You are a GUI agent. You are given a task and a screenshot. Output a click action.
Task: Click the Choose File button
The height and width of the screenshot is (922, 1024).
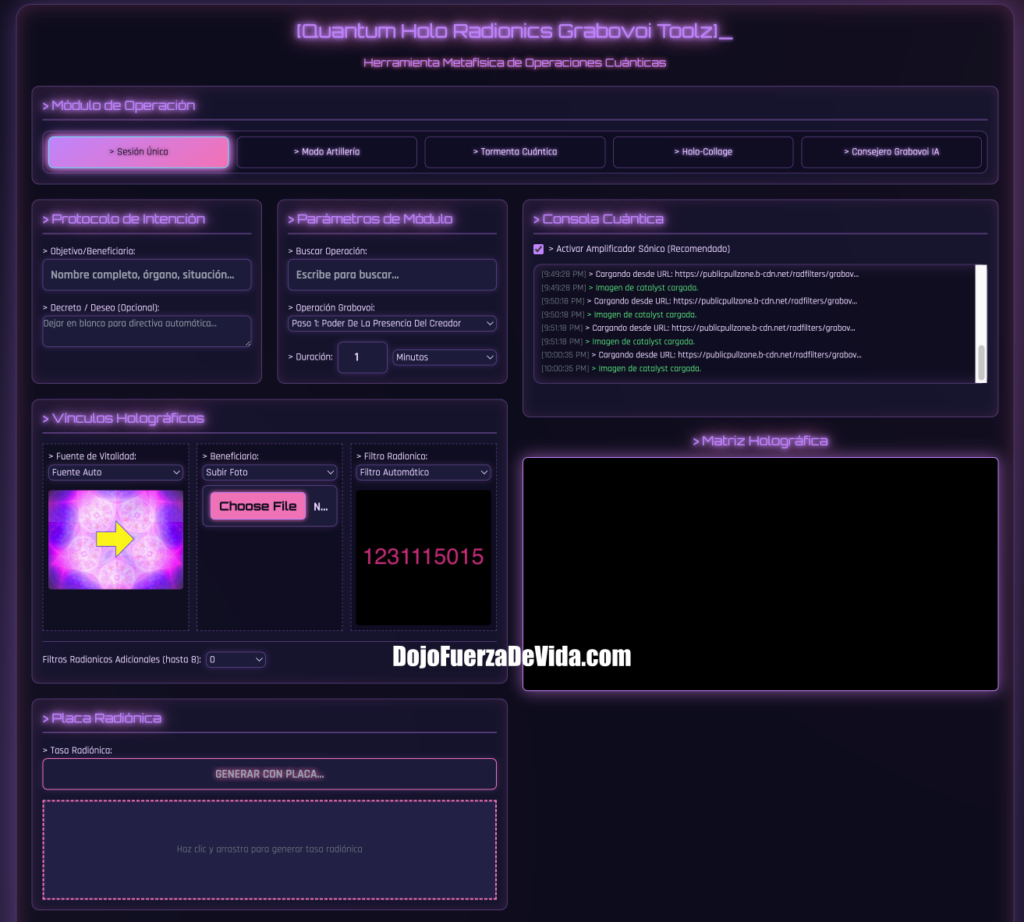(258, 506)
